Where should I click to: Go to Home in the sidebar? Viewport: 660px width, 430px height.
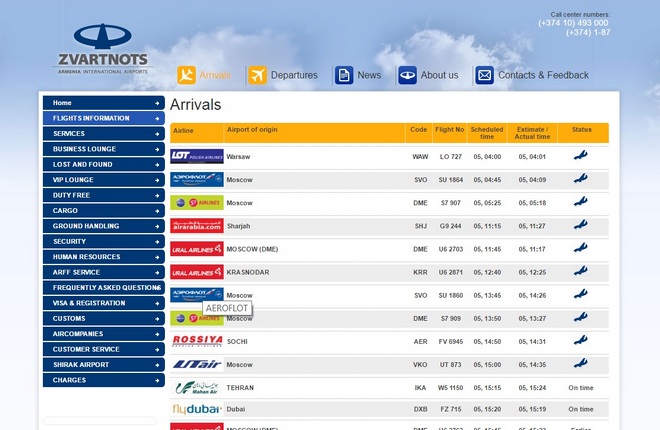(x=104, y=103)
